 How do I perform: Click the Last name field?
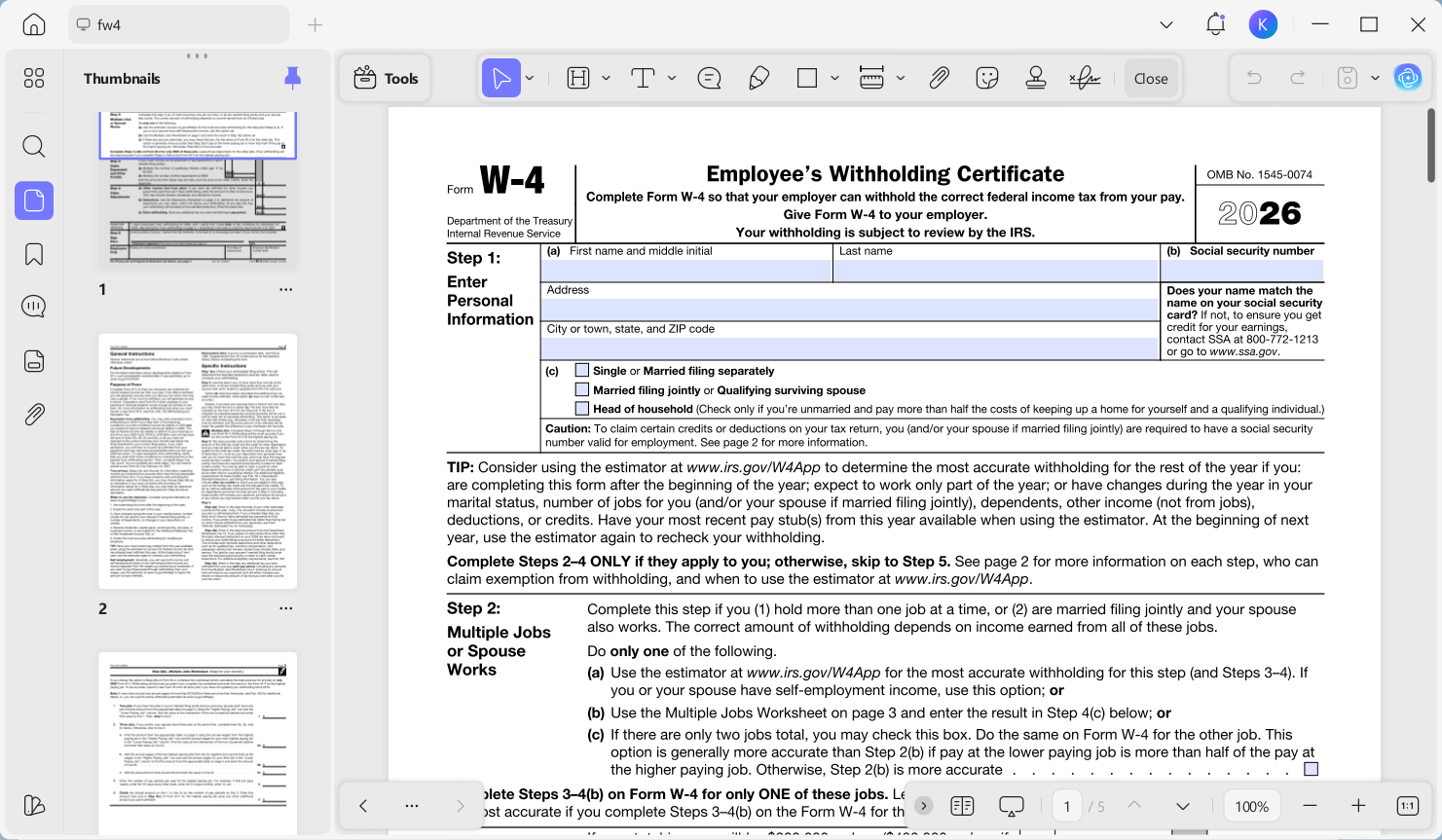point(996,271)
